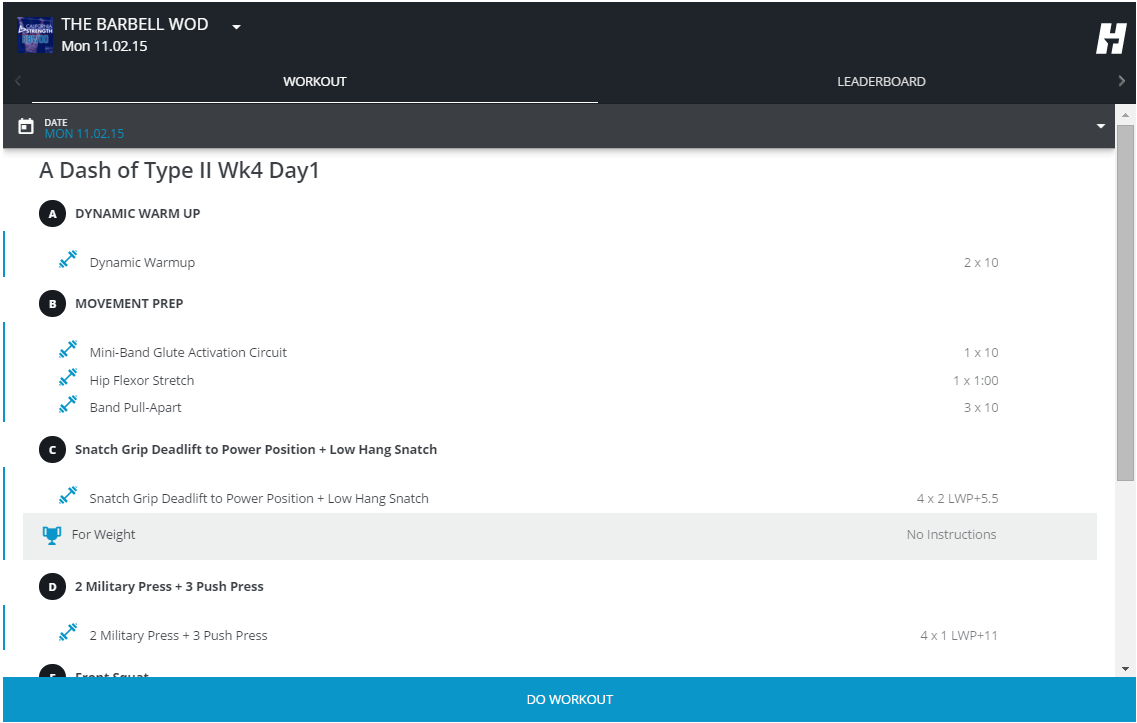Click the workout title A Dash of Type II Wk4 Day1
Image resolution: width=1137 pixels, height=723 pixels.
click(179, 170)
